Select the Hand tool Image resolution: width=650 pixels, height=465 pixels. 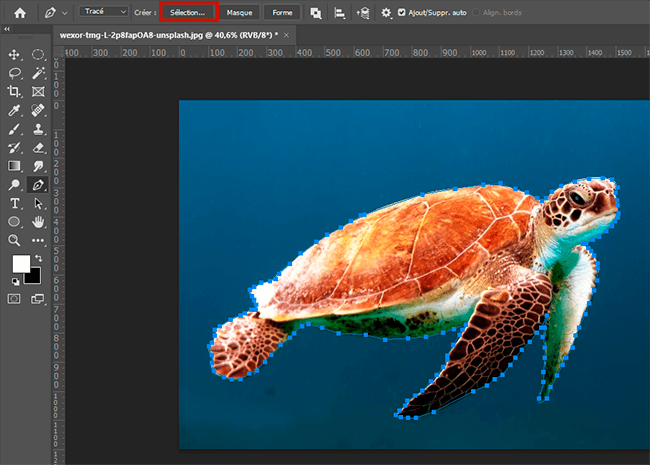pyautogui.click(x=38, y=222)
